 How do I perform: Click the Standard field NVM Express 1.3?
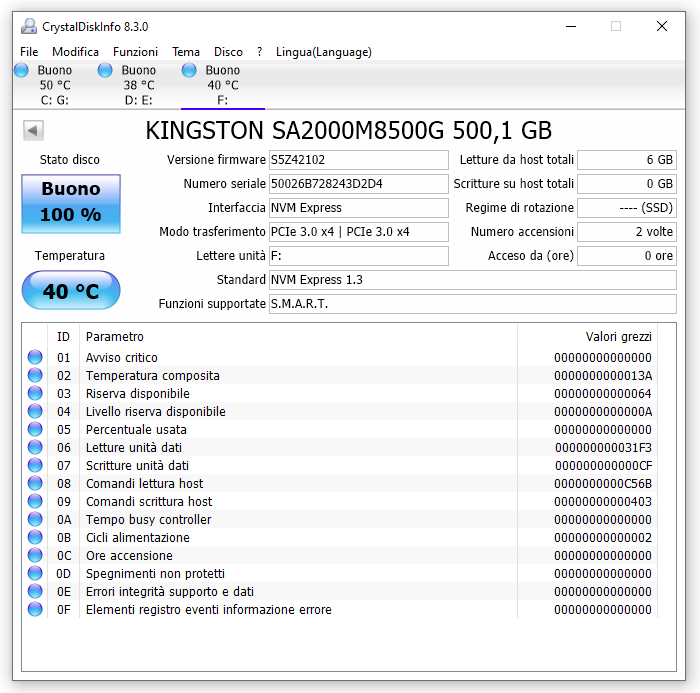point(472,280)
